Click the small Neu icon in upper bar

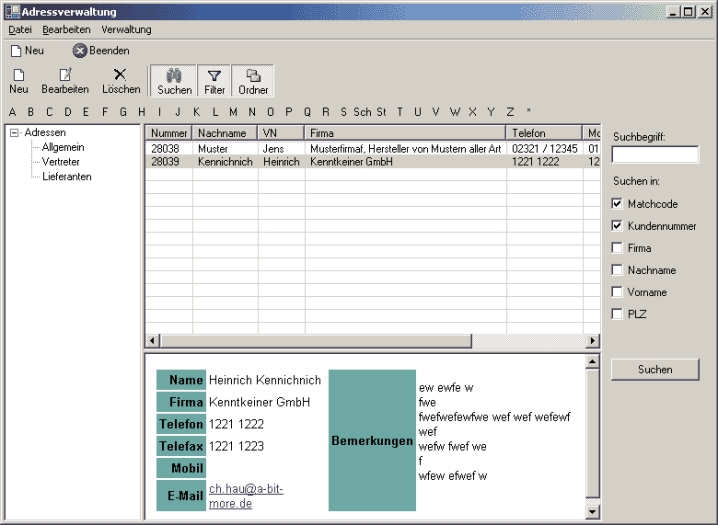coord(16,50)
